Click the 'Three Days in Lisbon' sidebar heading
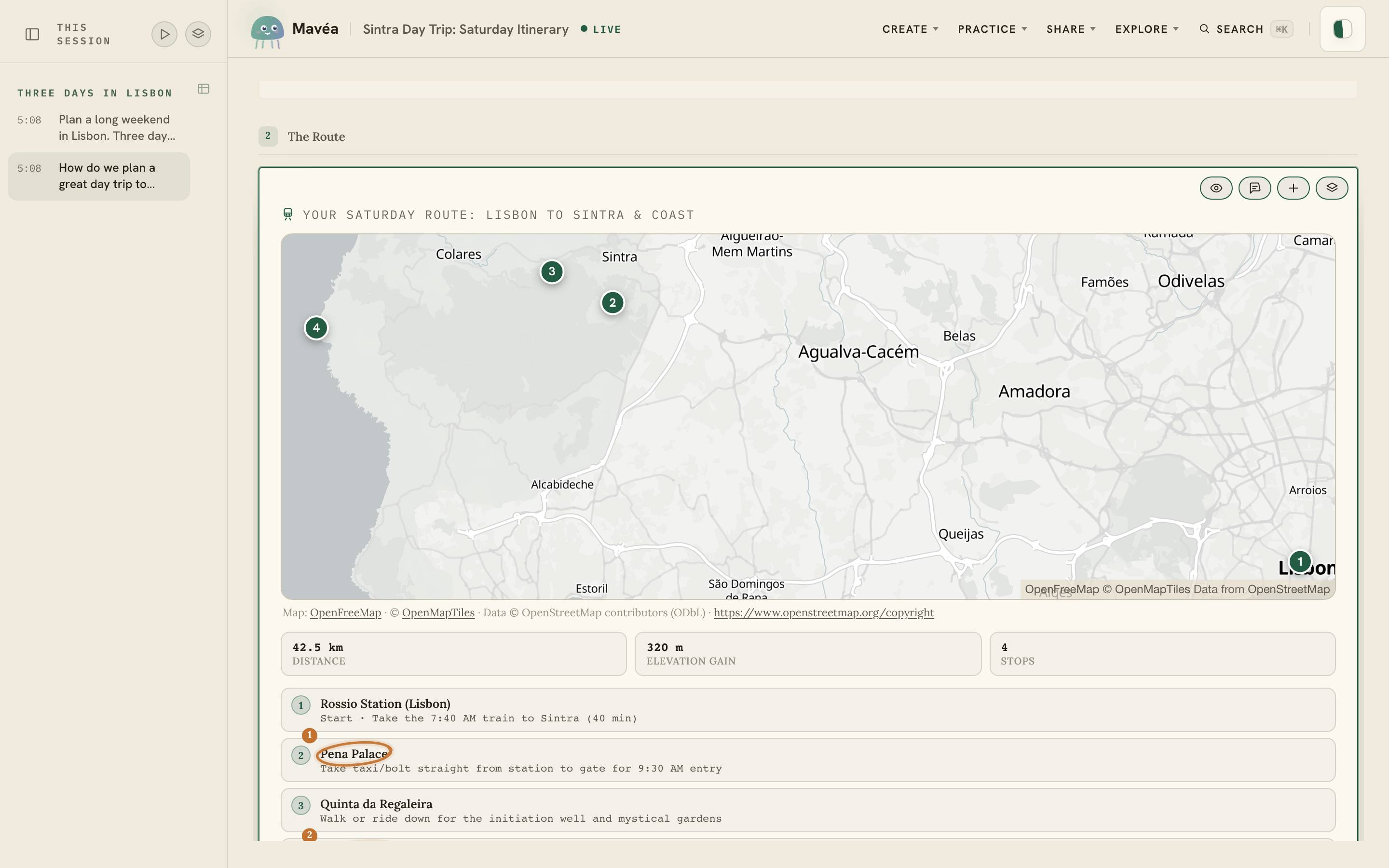 [95, 93]
